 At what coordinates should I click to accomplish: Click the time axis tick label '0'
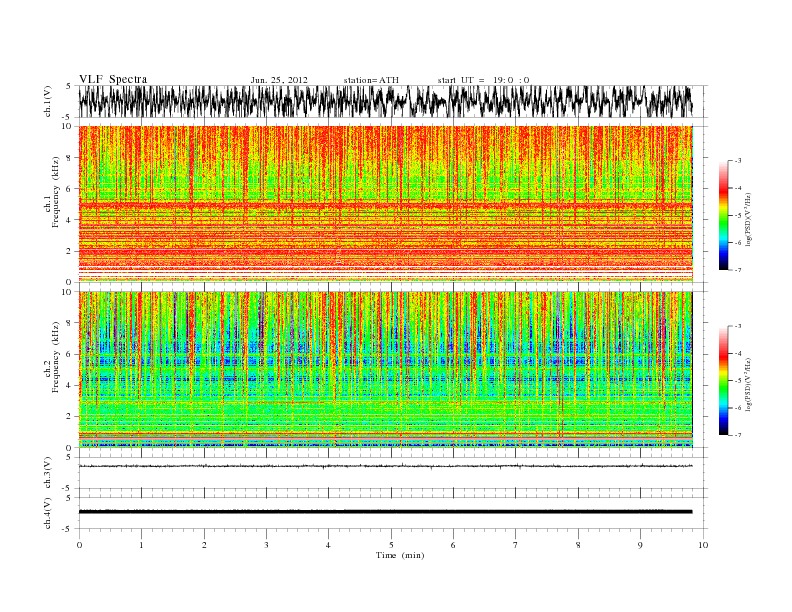click(79, 545)
